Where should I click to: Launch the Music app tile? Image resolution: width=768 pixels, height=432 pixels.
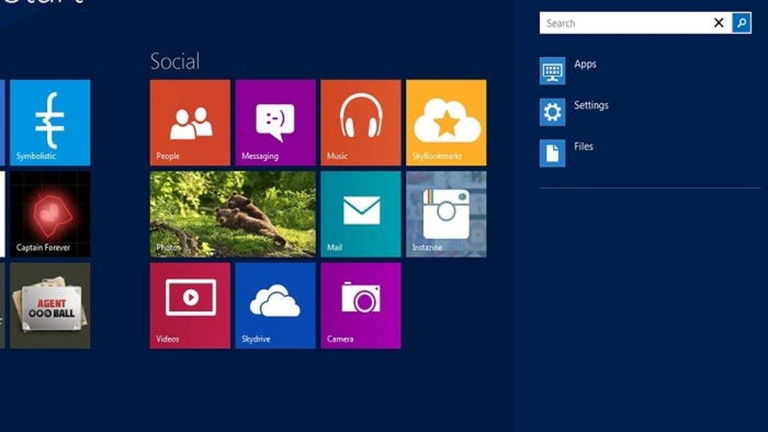coord(360,122)
